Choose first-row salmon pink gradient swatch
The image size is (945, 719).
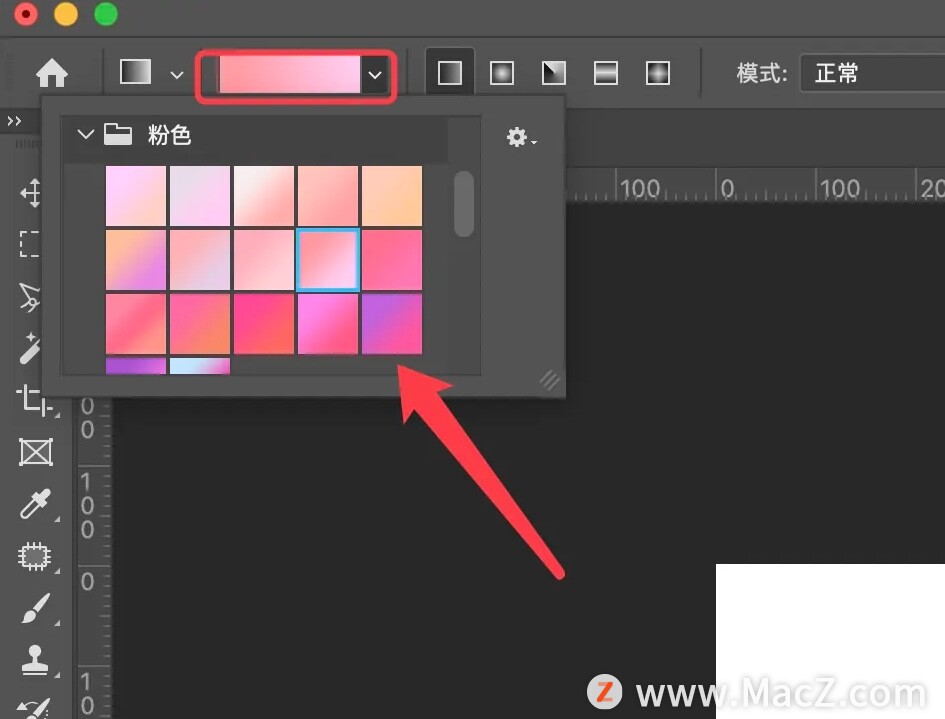(328, 196)
